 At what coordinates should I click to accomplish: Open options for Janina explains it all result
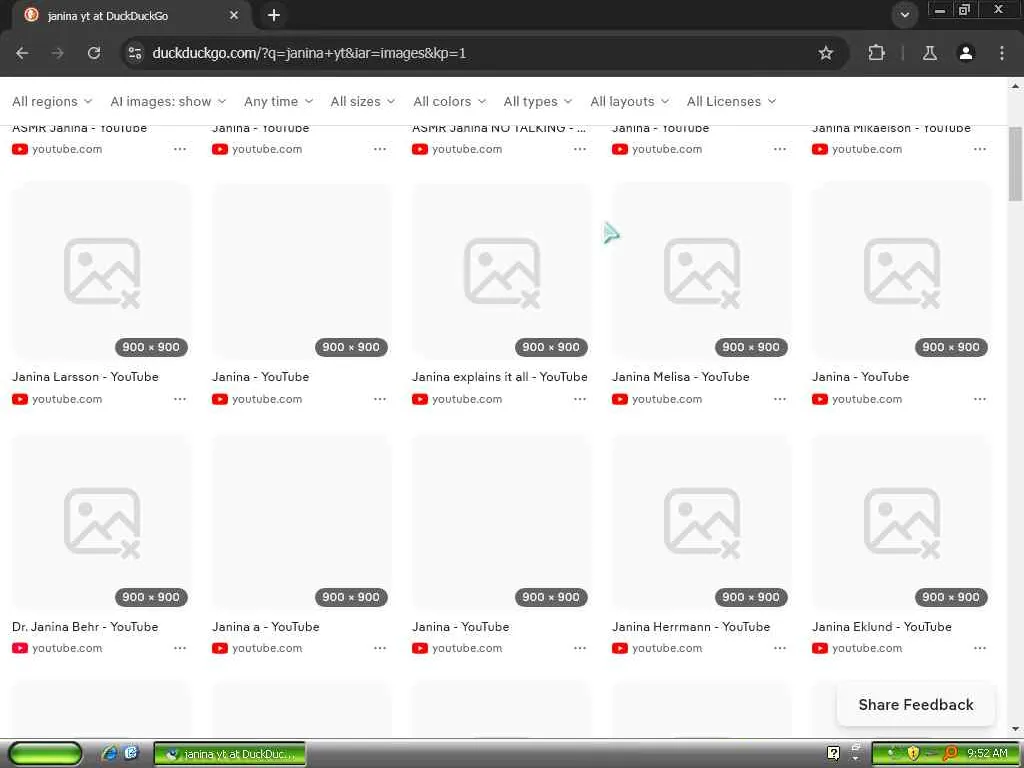tap(580, 399)
